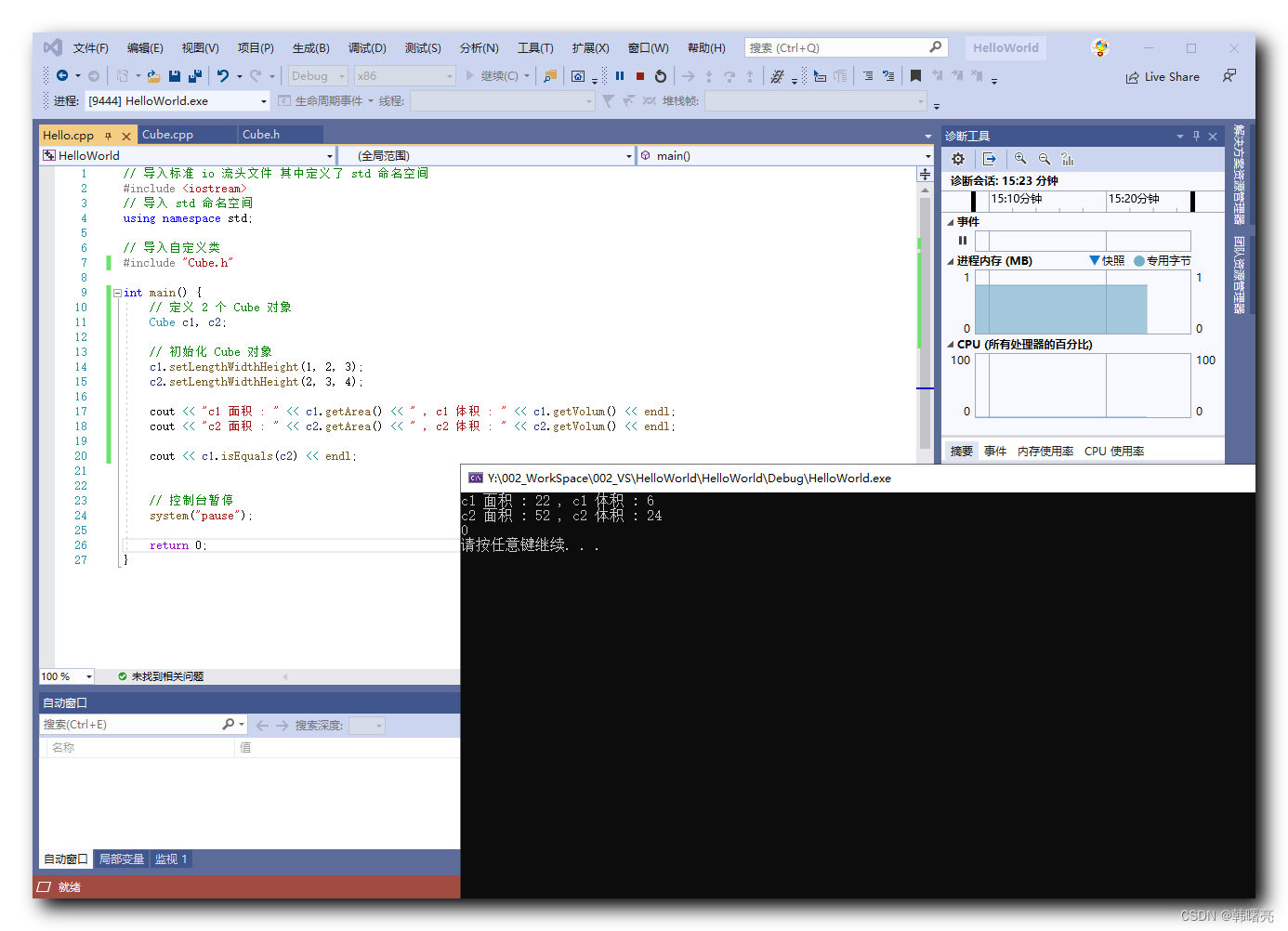Select the CPU 使用率 tab

[x=1114, y=451]
